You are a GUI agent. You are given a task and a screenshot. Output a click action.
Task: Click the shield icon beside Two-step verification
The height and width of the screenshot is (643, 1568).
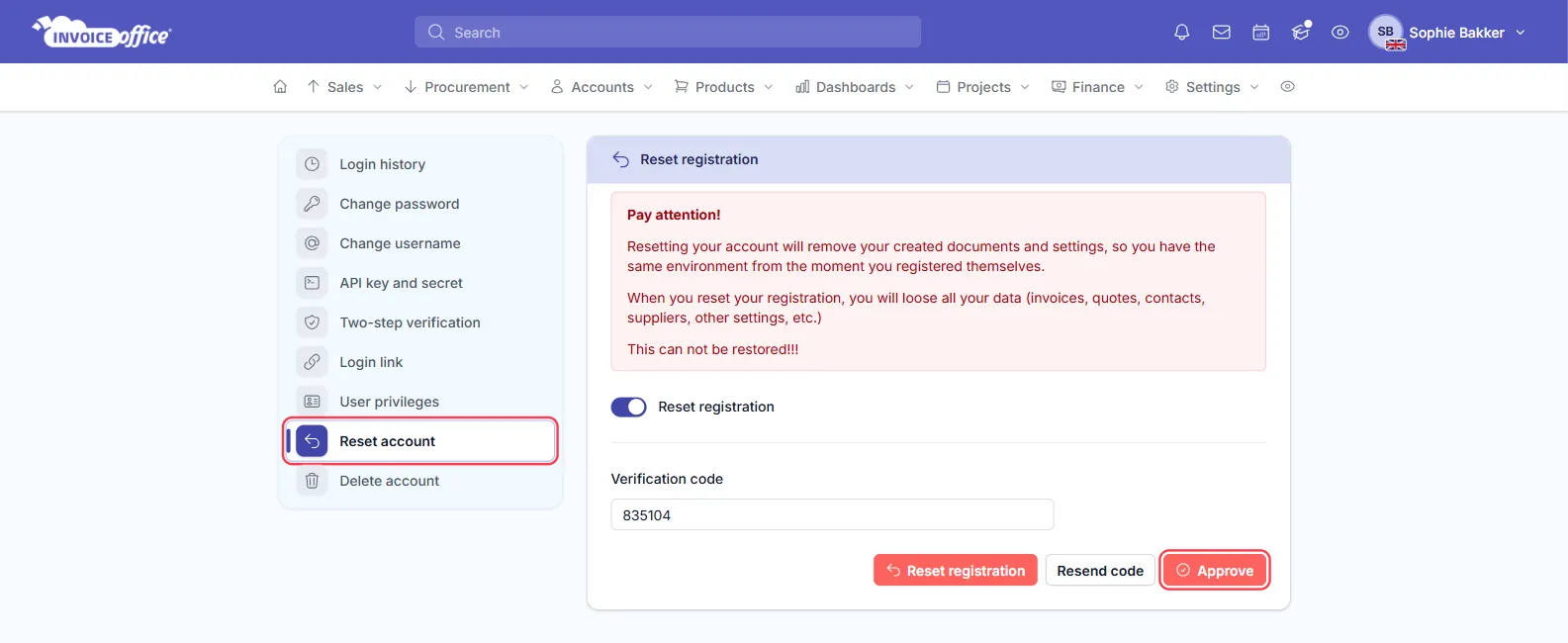pos(312,322)
